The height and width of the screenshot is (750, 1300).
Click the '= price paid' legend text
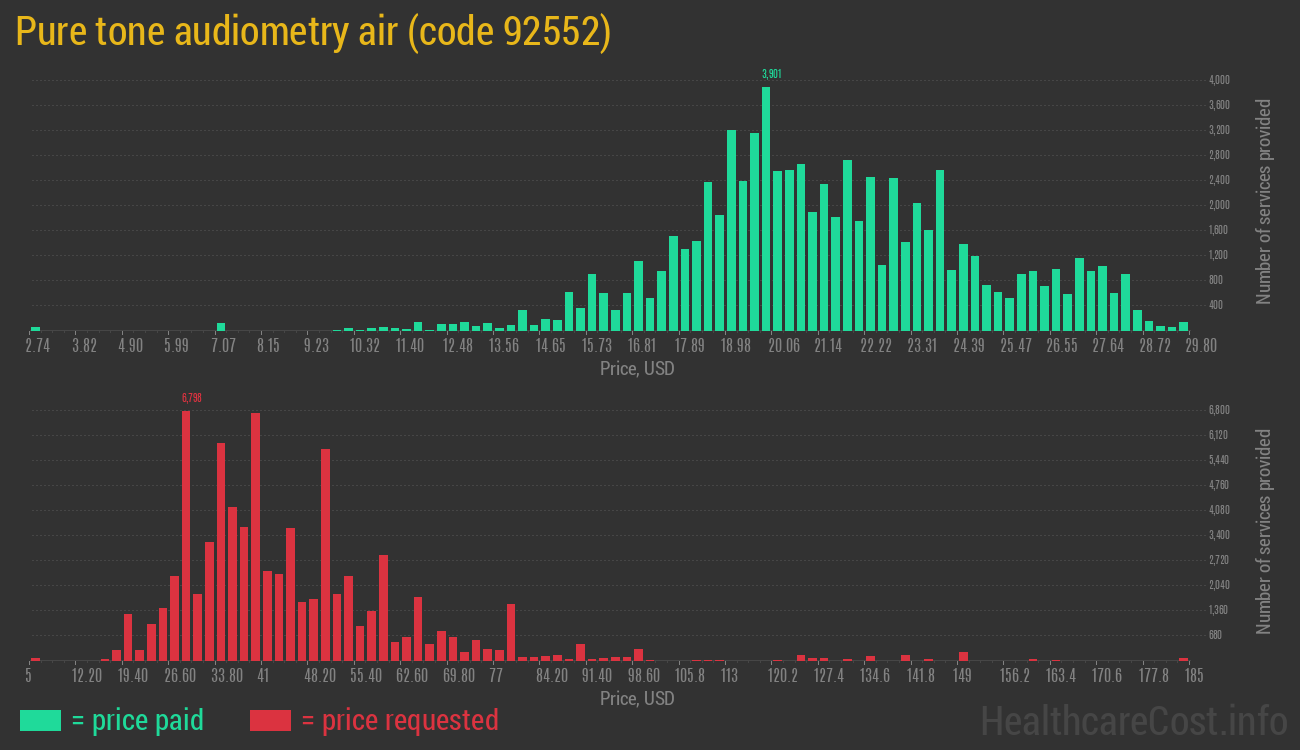138,720
